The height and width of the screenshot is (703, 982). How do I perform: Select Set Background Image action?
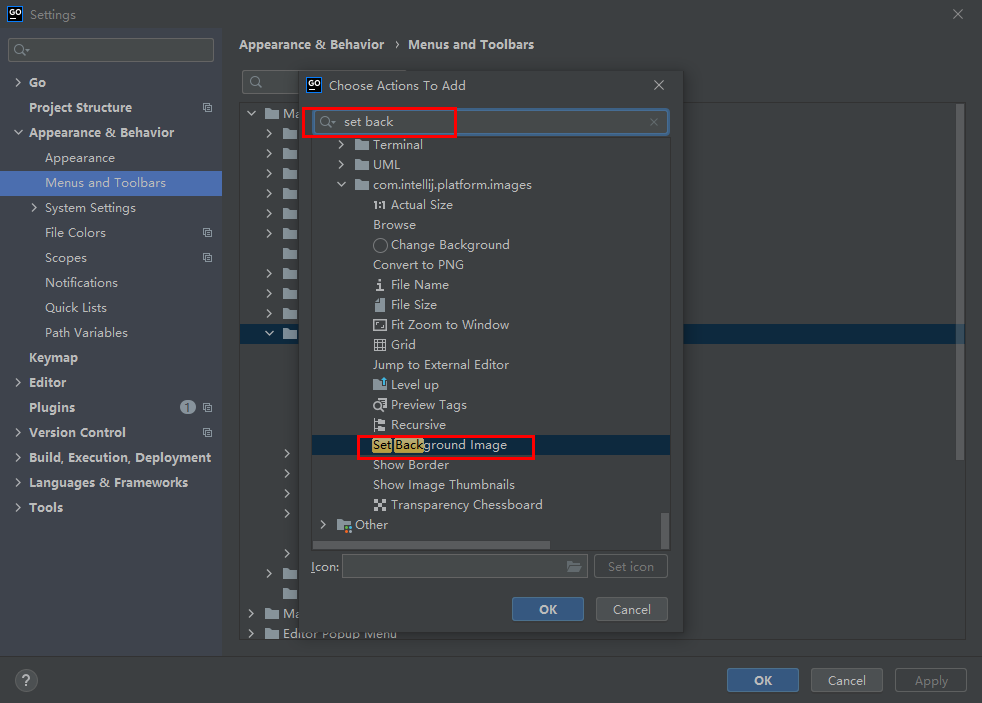coord(440,445)
